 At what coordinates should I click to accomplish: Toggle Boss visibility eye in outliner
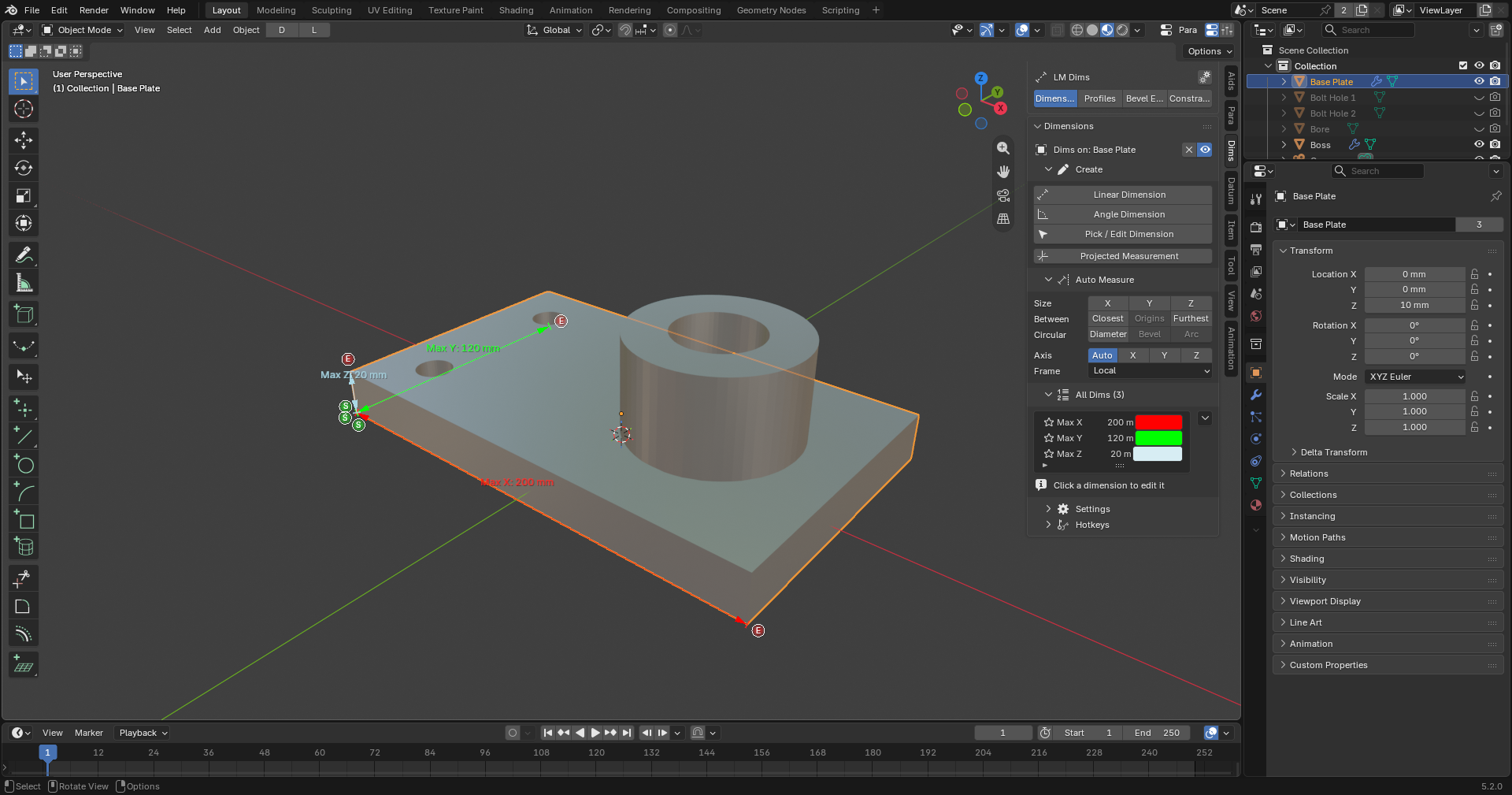[1479, 144]
